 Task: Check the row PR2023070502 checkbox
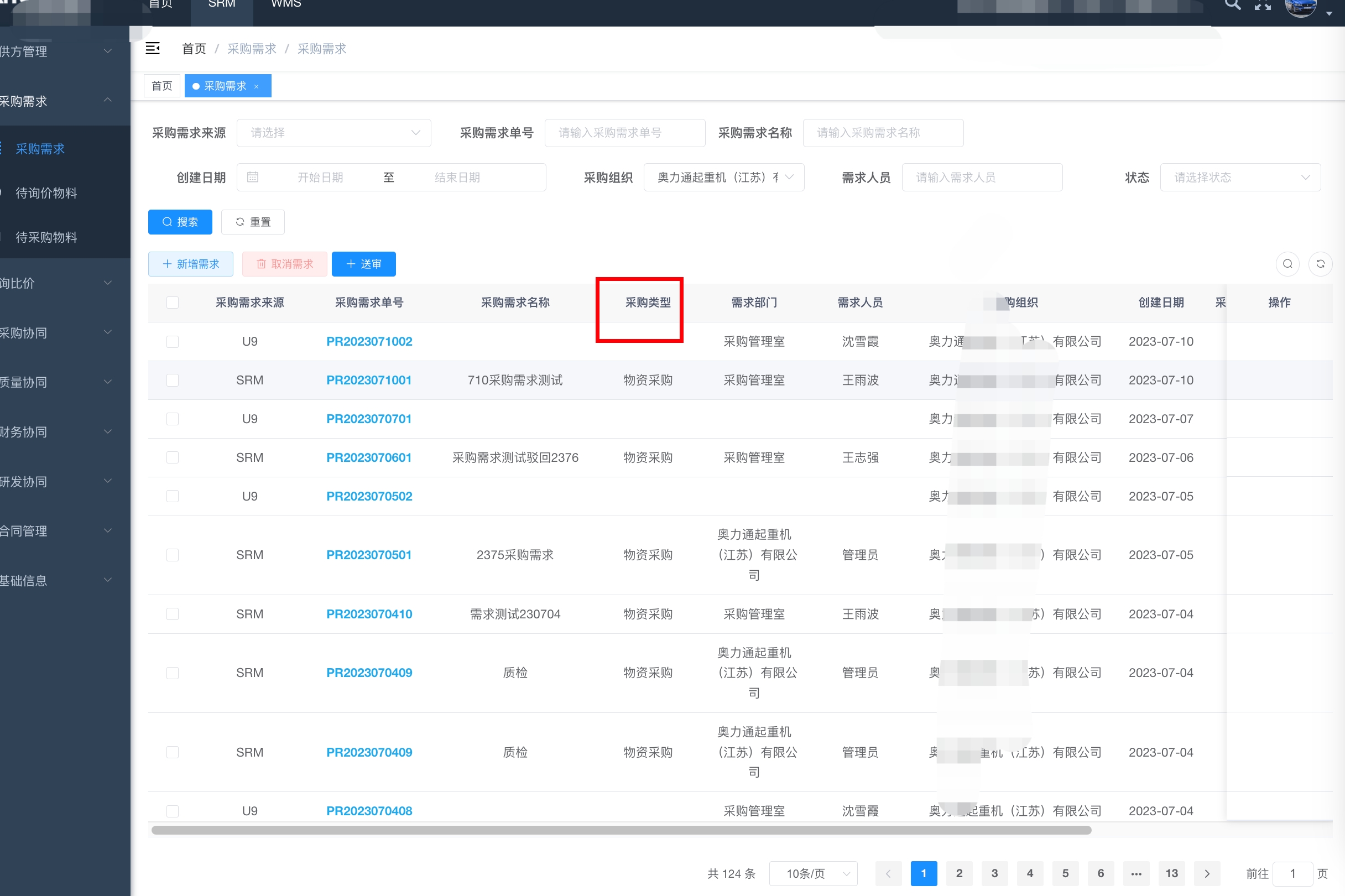173,496
